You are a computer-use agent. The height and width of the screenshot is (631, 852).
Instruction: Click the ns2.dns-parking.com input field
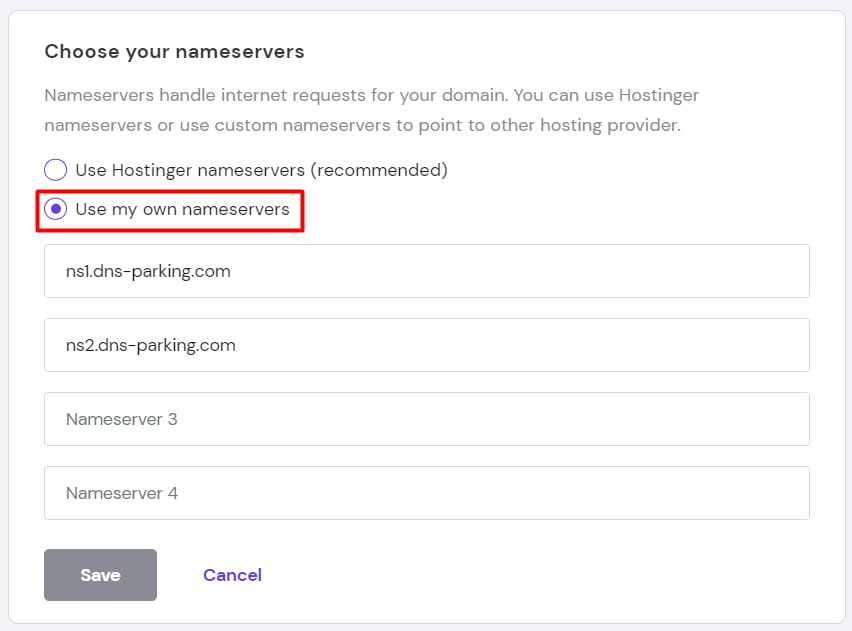426,345
